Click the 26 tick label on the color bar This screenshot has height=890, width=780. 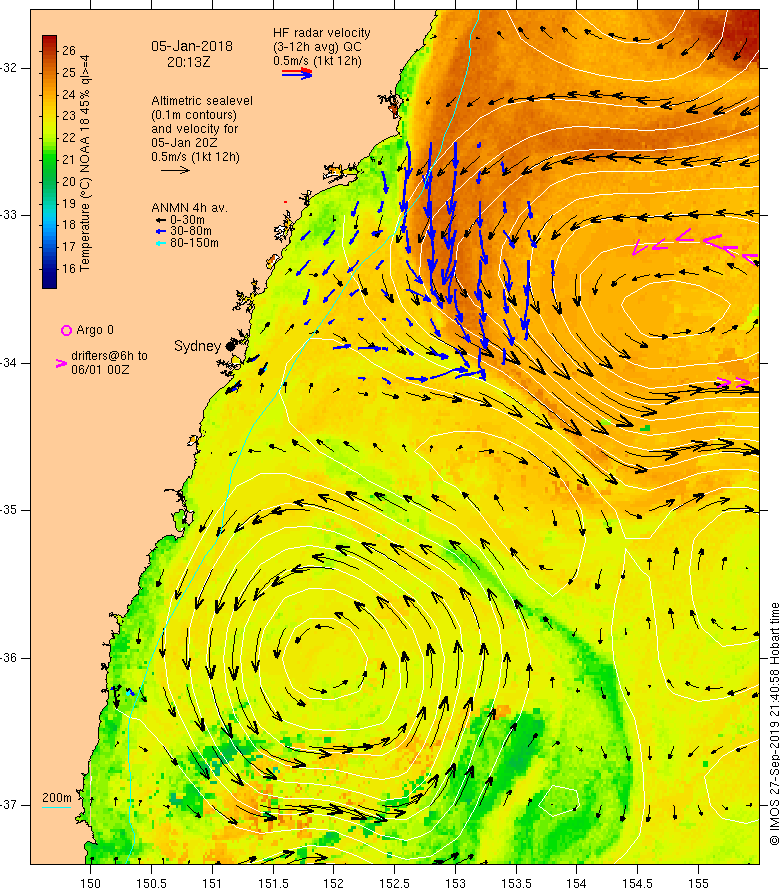pyautogui.click(x=69, y=51)
